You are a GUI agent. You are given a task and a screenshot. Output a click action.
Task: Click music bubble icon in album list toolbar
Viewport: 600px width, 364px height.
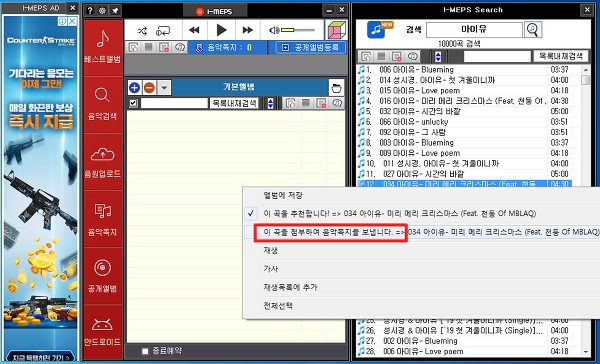click(337, 103)
